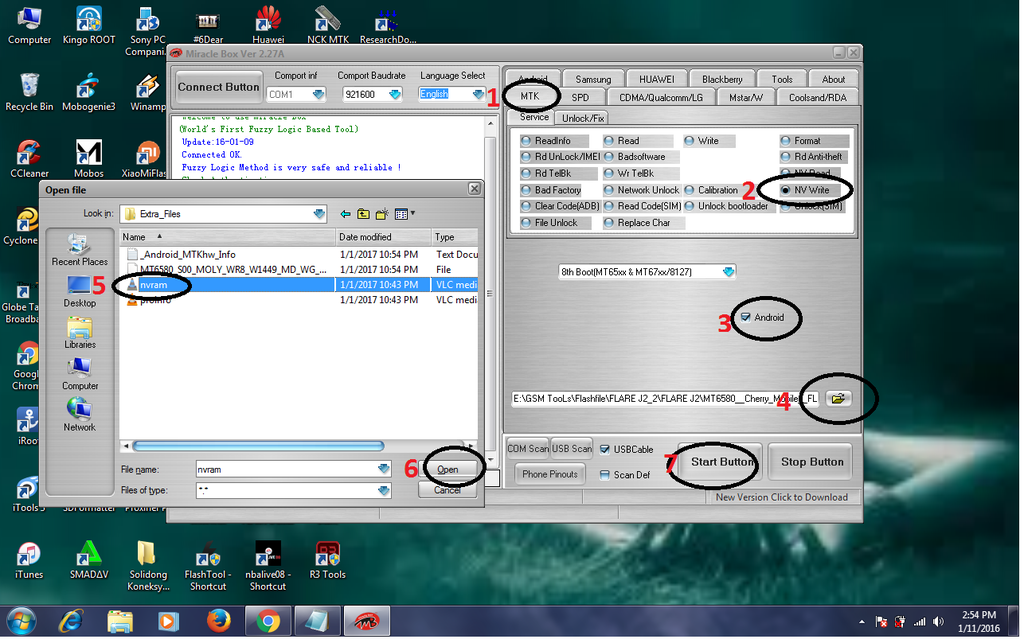This screenshot has height=643, width=1024.
Task: Select the Network Unlock radio option
Action: [x=609, y=190]
